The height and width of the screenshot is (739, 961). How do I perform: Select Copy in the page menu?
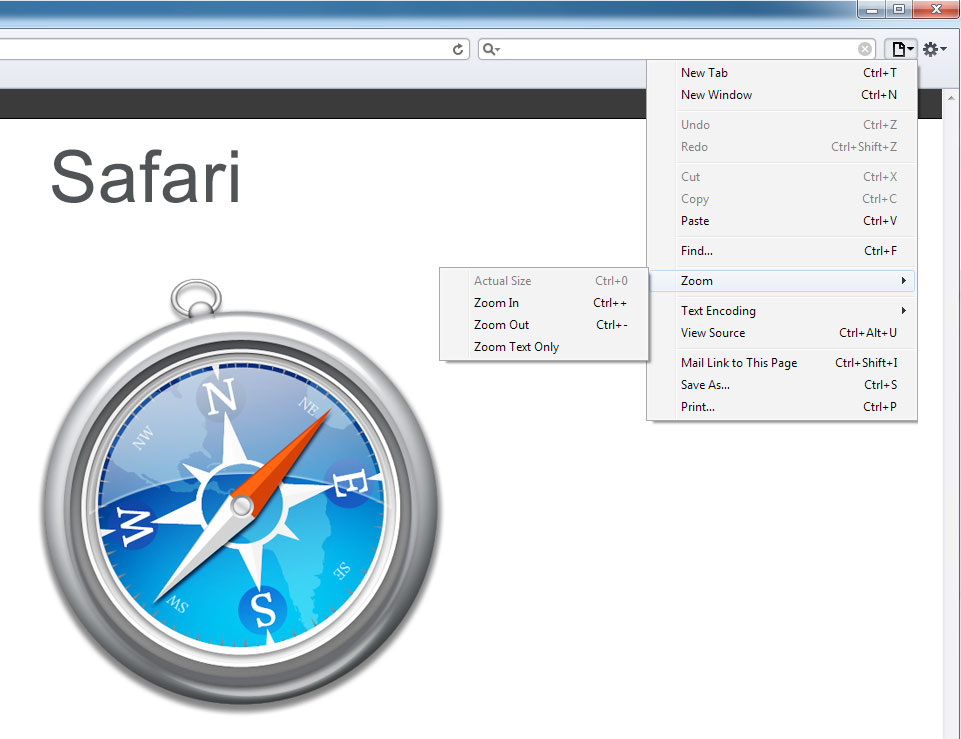tap(782, 199)
